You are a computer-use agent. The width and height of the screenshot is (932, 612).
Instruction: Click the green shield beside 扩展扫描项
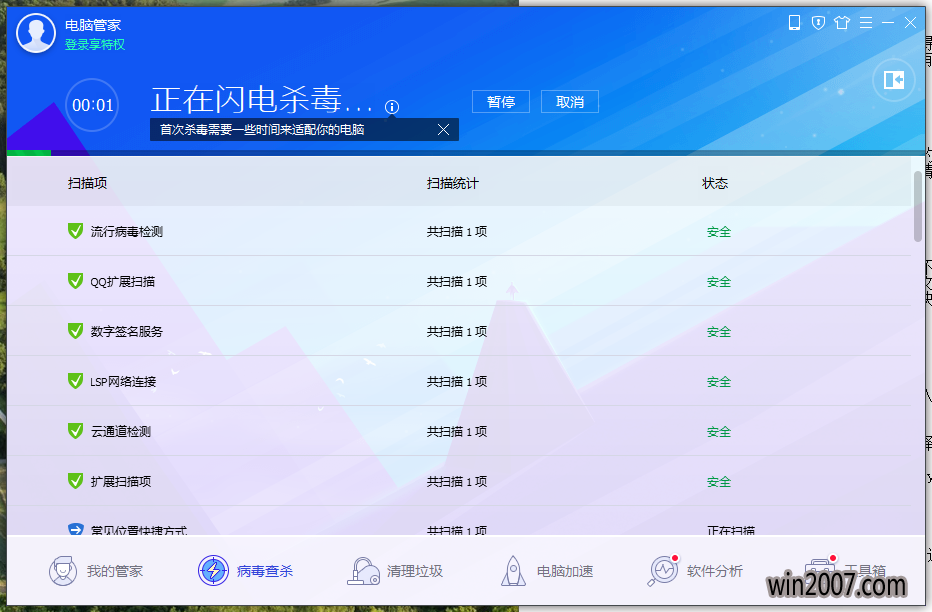[x=75, y=480]
